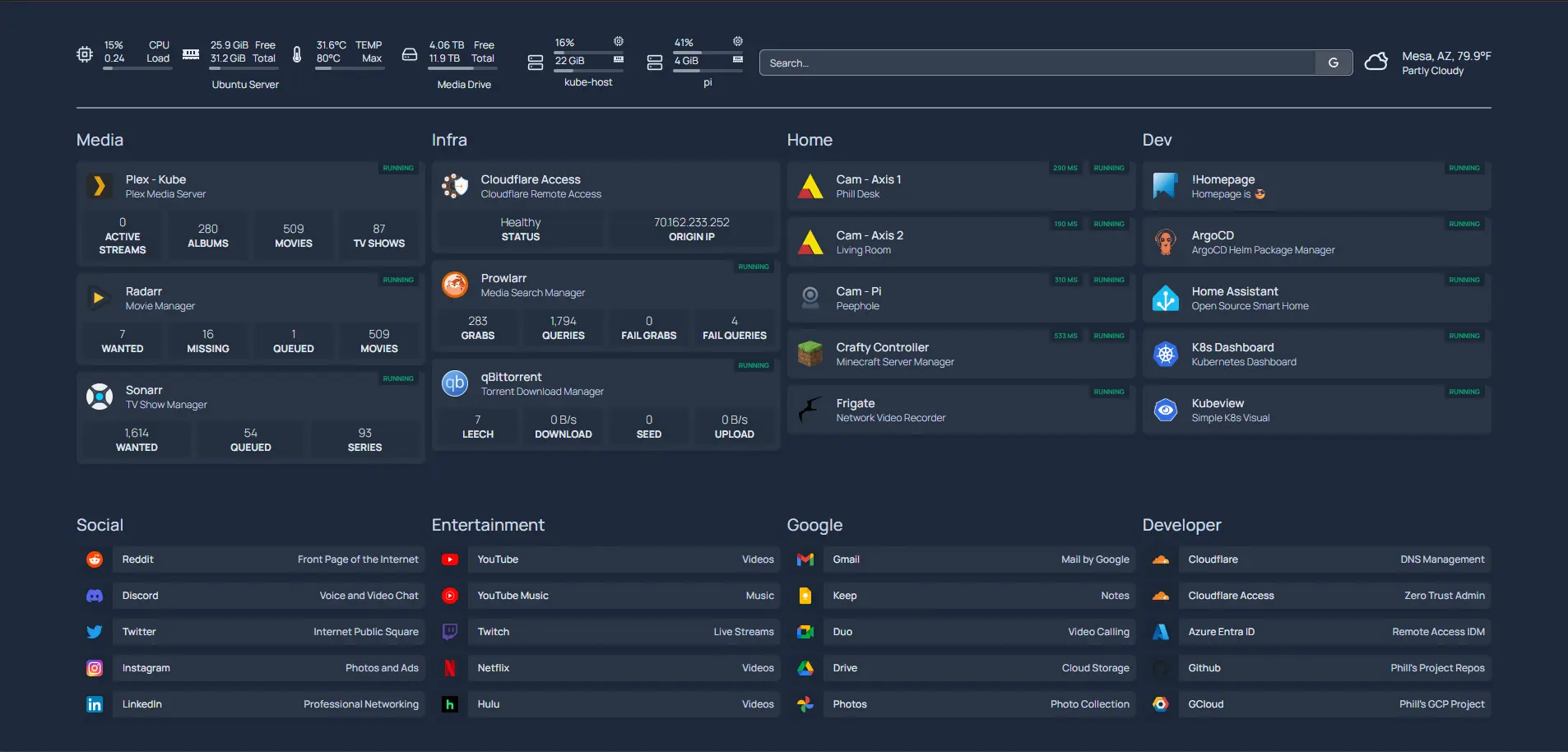Click the Cam - Axis 1 290 MS ping badge
Screen dimensions: 1568x752
(x=1065, y=168)
